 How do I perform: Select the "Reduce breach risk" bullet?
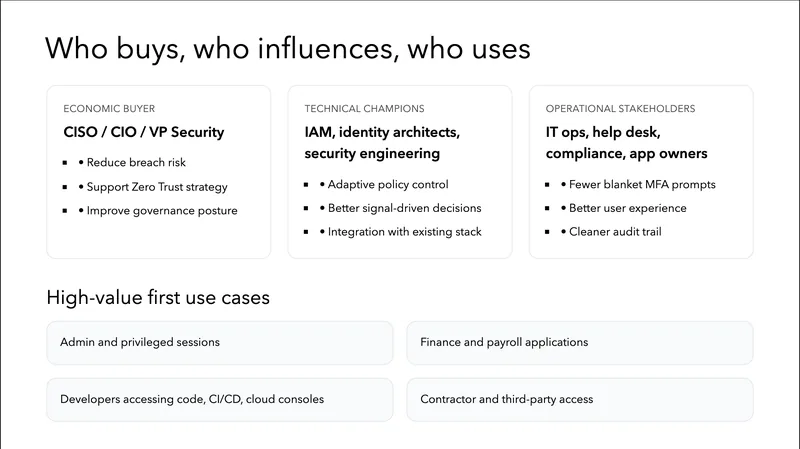click(136, 162)
